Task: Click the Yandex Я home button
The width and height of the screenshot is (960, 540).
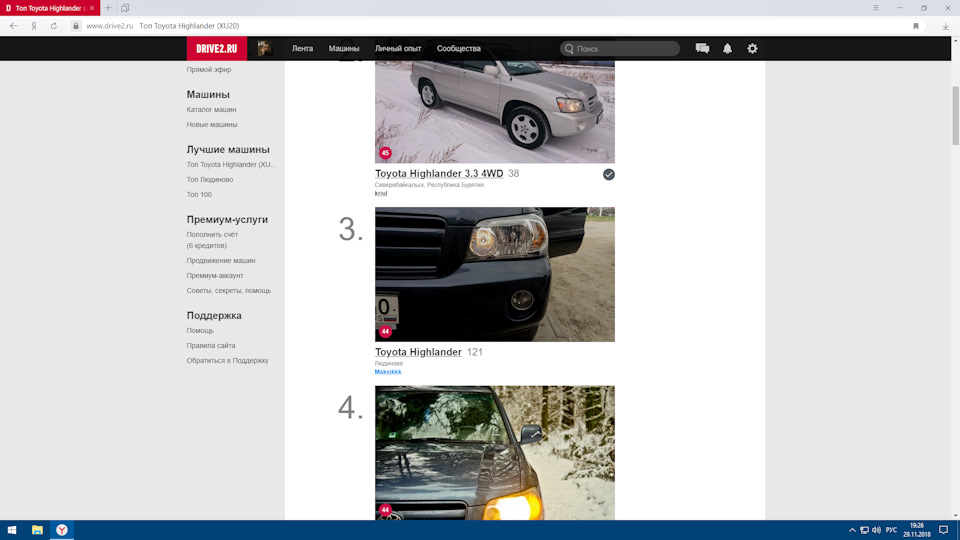Action: coord(34,26)
